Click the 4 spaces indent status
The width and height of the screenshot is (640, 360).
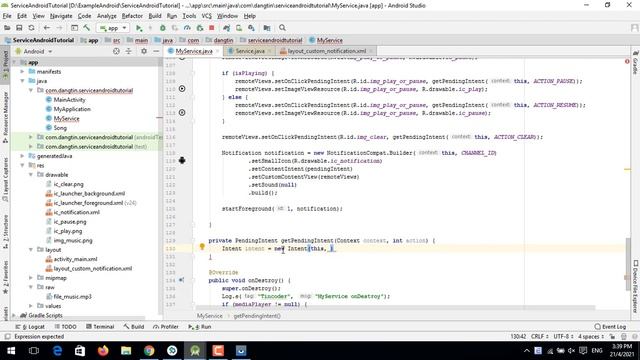tap(591, 337)
